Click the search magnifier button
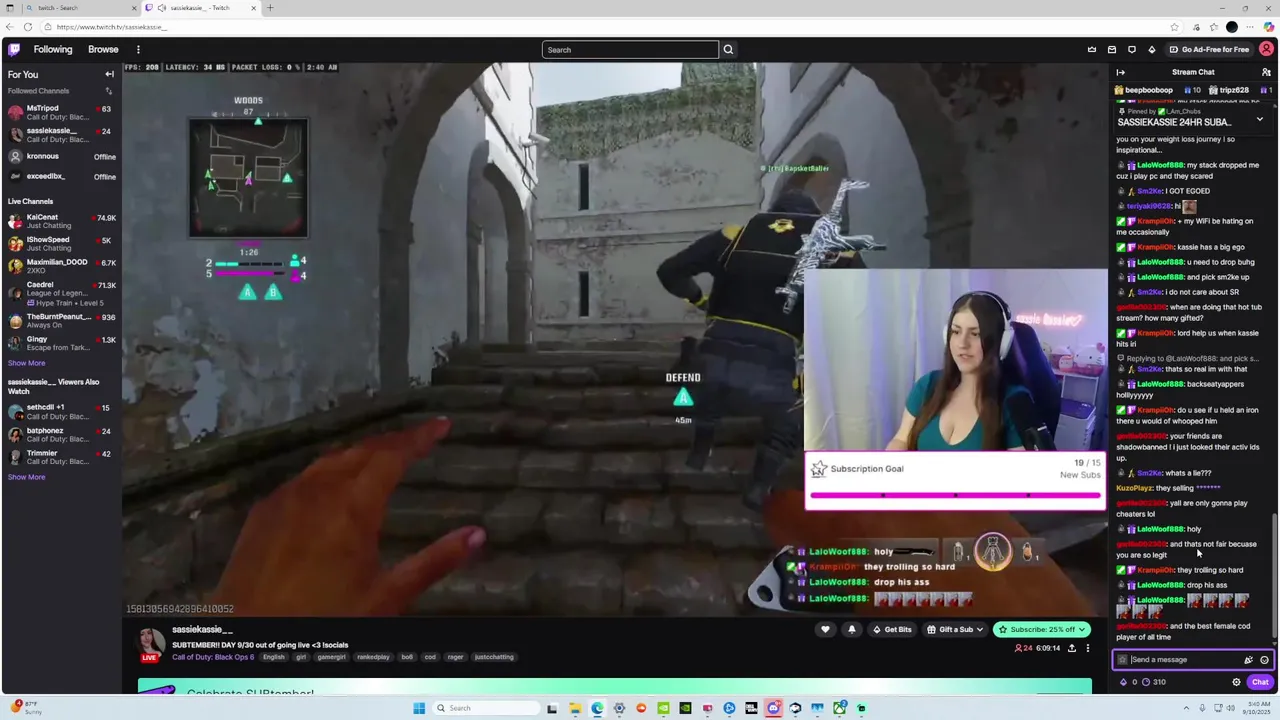 coord(728,49)
